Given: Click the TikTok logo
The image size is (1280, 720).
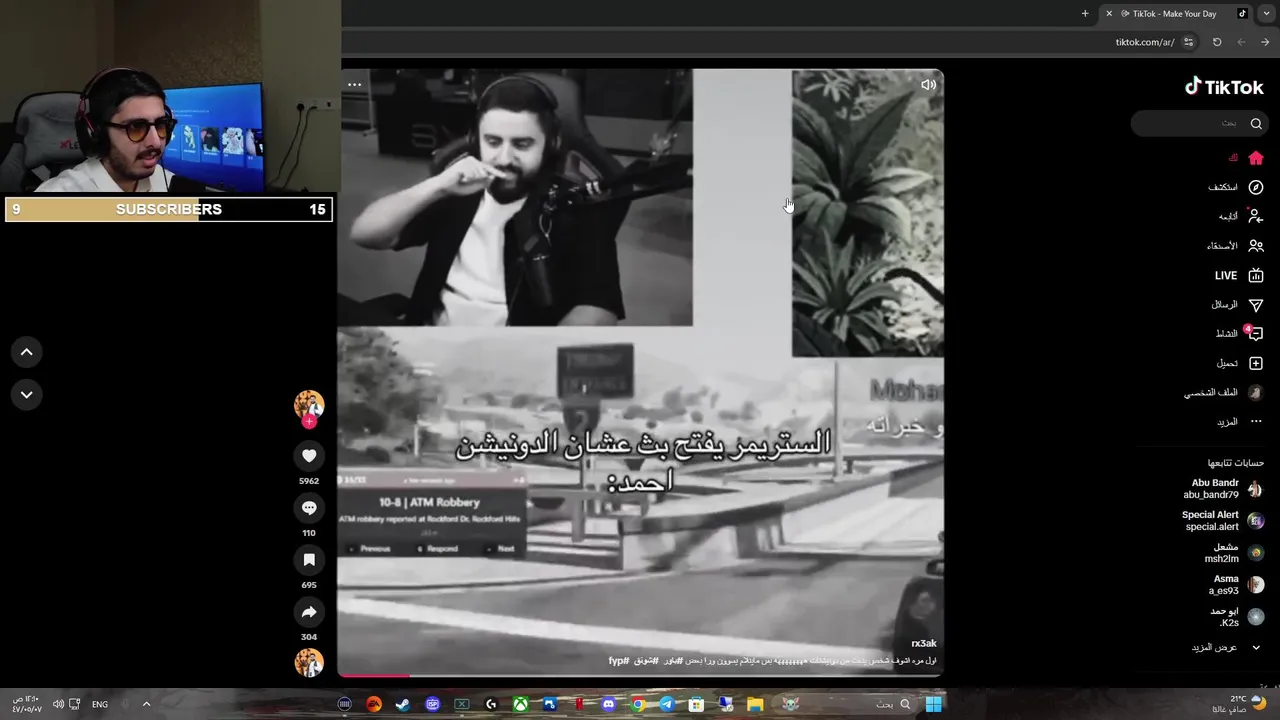Looking at the screenshot, I should (1224, 87).
